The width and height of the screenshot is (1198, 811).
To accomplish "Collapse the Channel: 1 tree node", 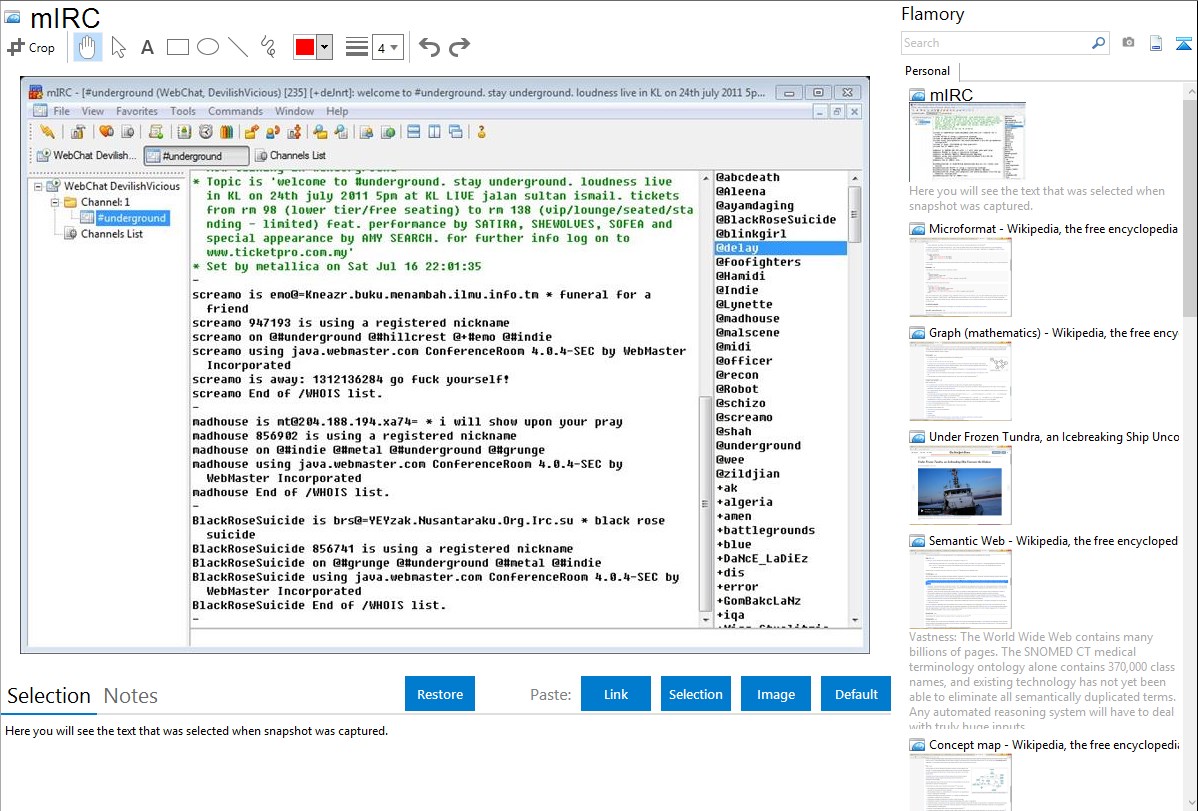I will click(55, 203).
